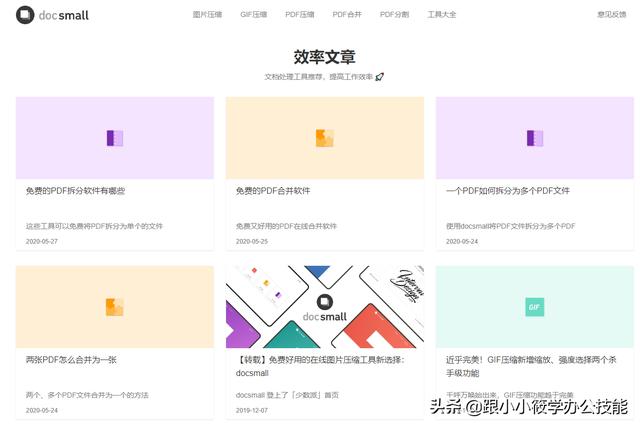640x427 pixels.
Task: Open article 免费的PDF合并软件
Action: [273, 191]
